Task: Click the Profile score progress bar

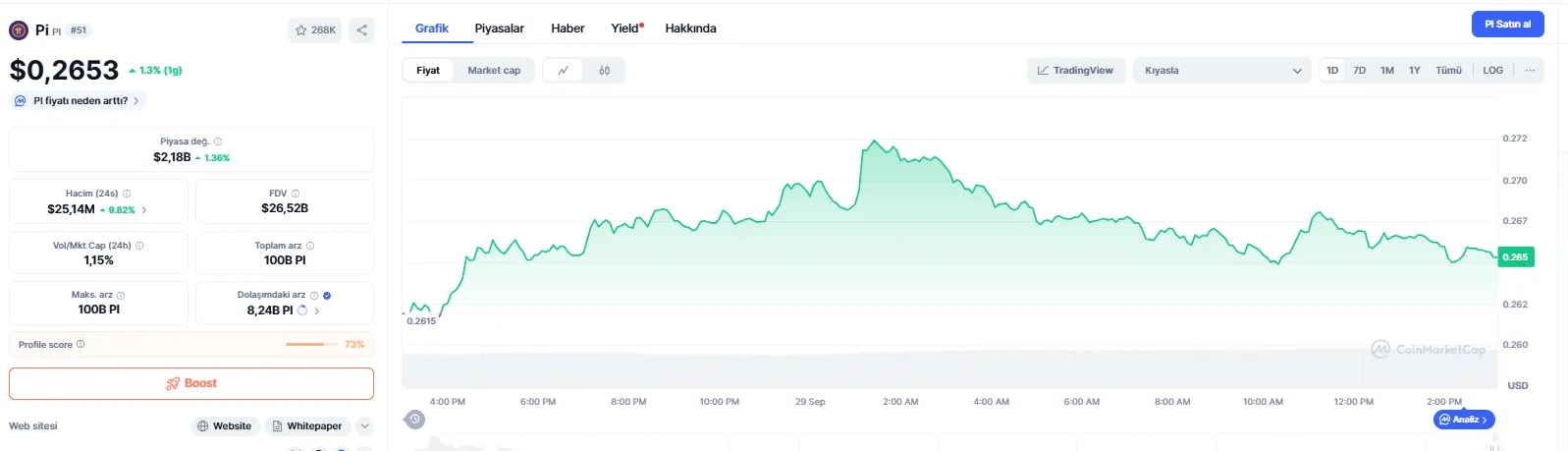Action: point(311,344)
